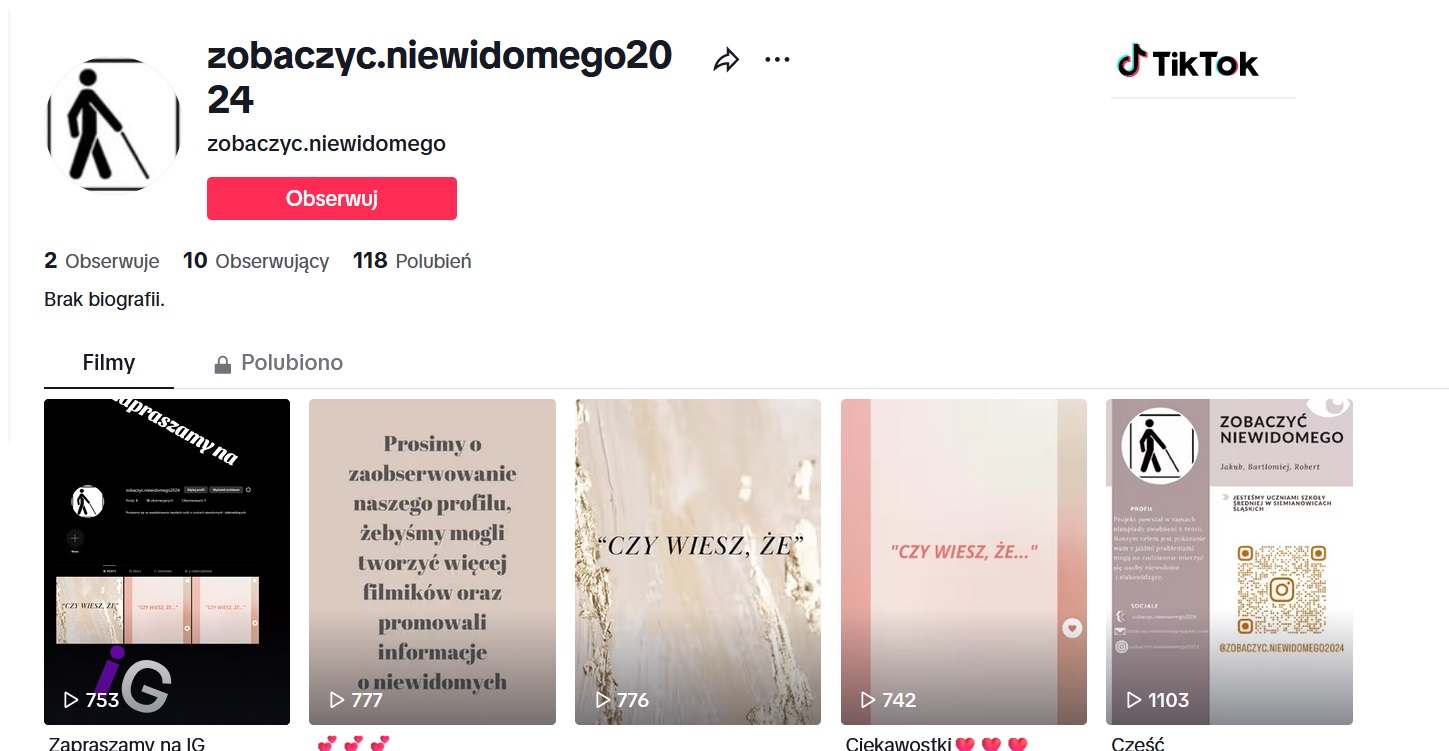Click the blind person profile avatar
This screenshot has height=751, width=1449.
113,125
